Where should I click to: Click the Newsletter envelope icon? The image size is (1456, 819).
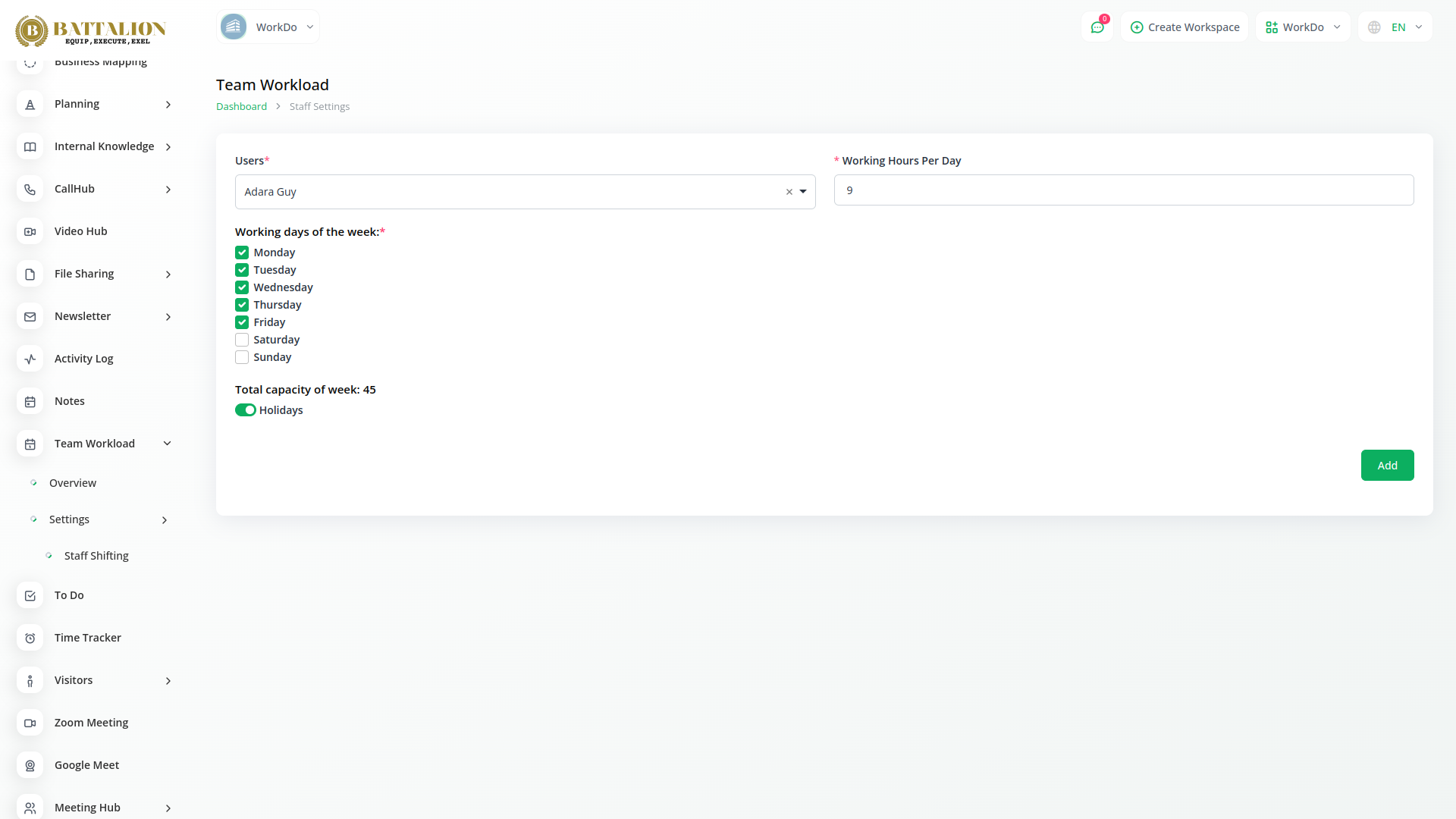coord(30,316)
